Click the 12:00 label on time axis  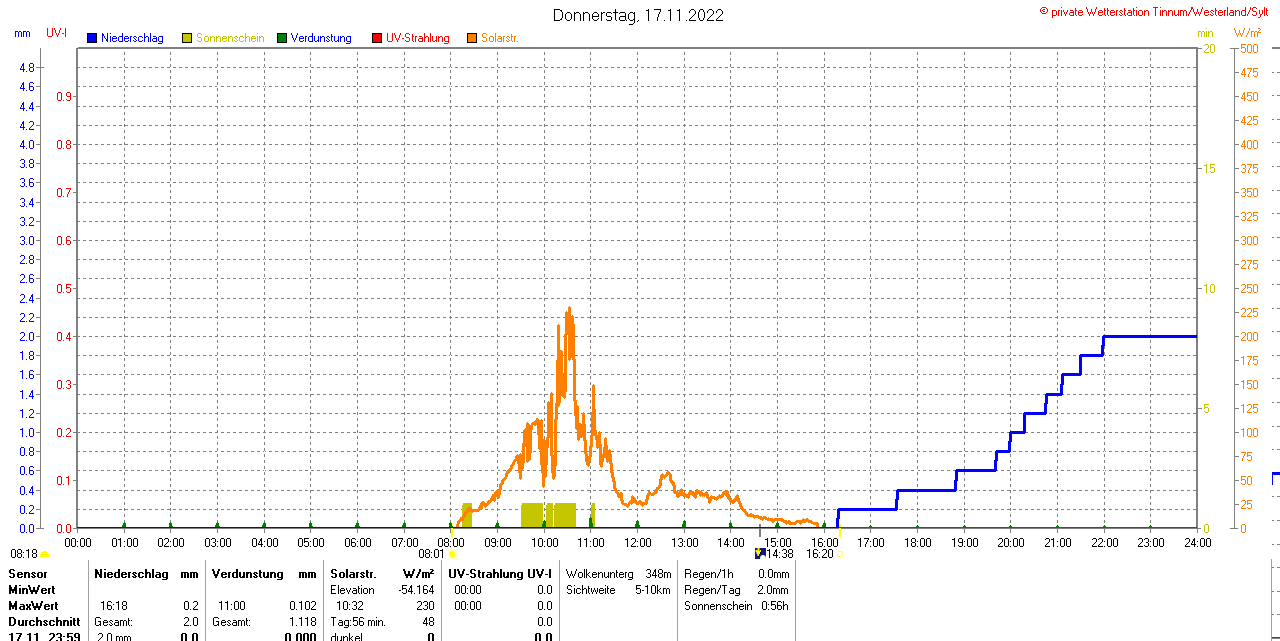[638, 543]
